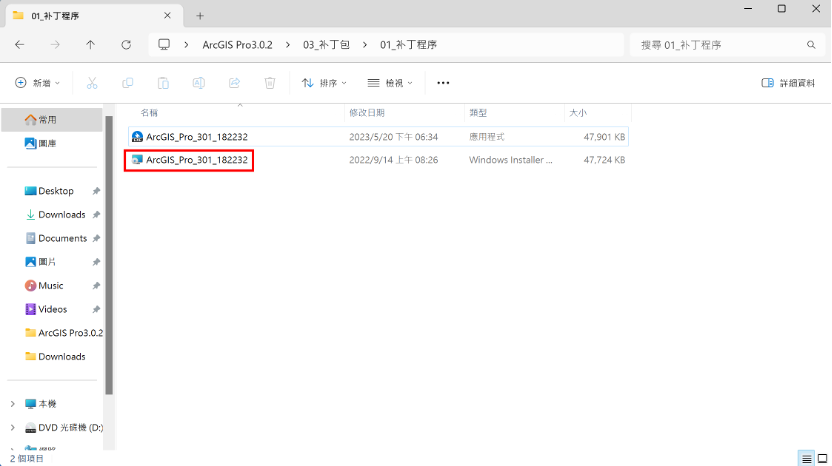Image resolution: width=832 pixels, height=466 pixels.
Task: Close the 01_补丁程序 tab
Action: (167, 16)
